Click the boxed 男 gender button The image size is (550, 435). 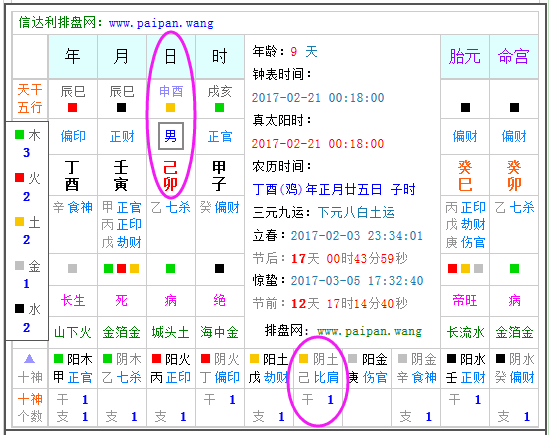tap(171, 136)
